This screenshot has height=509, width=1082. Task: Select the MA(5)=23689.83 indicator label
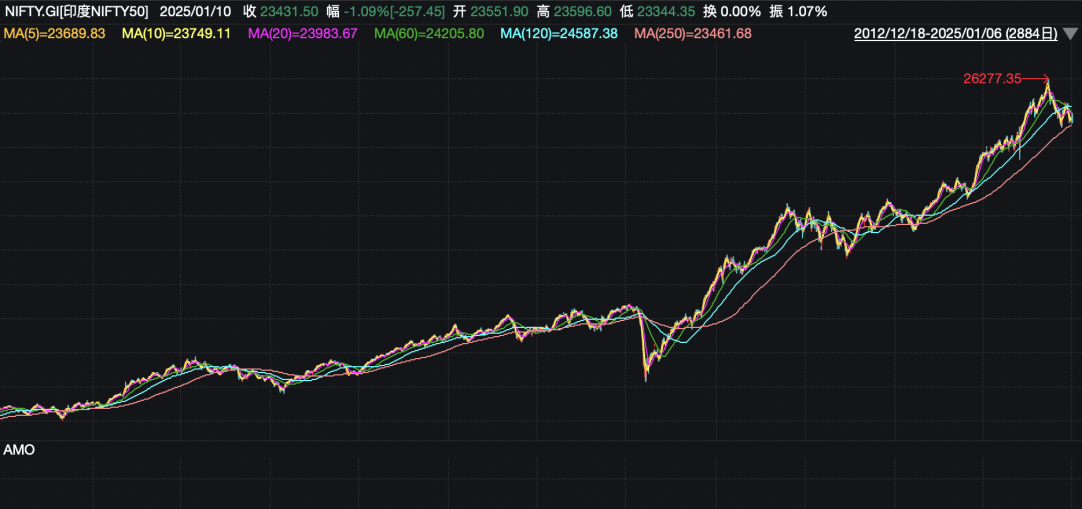pos(54,34)
